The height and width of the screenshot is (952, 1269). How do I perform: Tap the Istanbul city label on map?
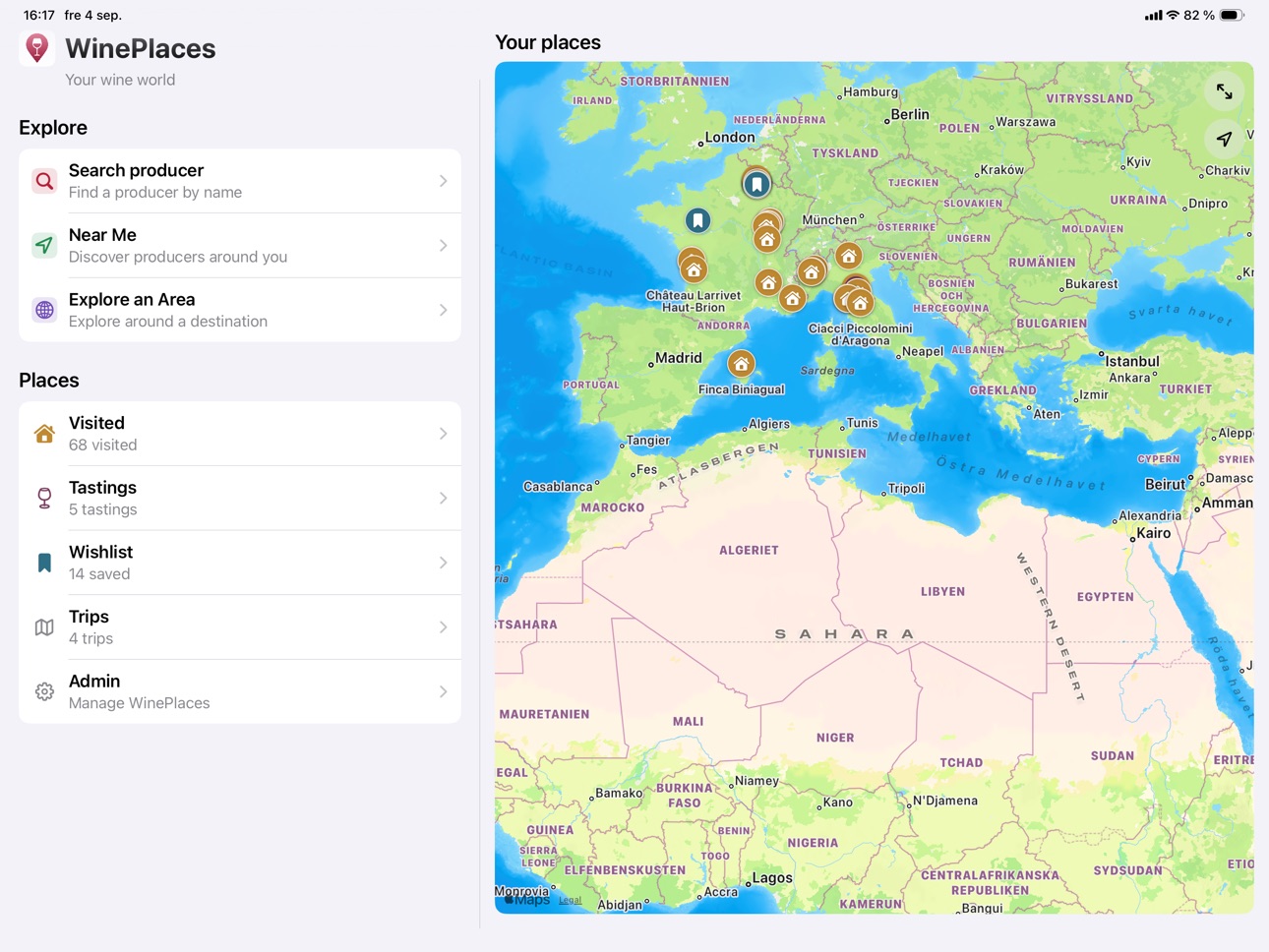(1132, 361)
